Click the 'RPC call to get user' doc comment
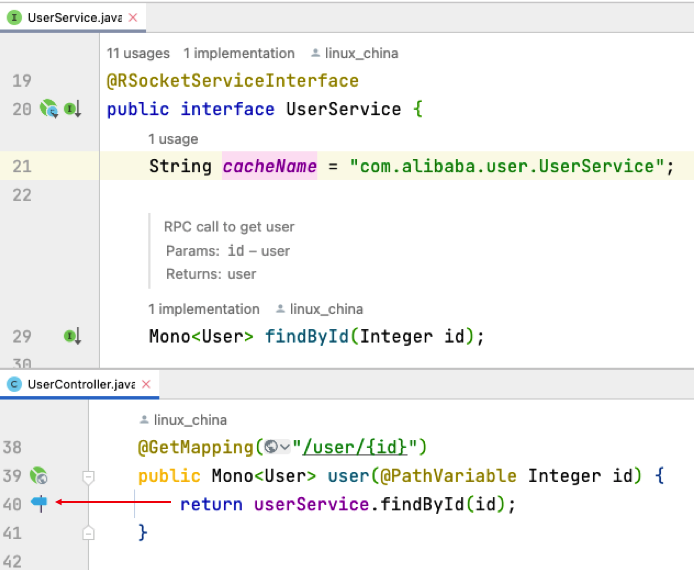The height and width of the screenshot is (570, 697). 229,227
